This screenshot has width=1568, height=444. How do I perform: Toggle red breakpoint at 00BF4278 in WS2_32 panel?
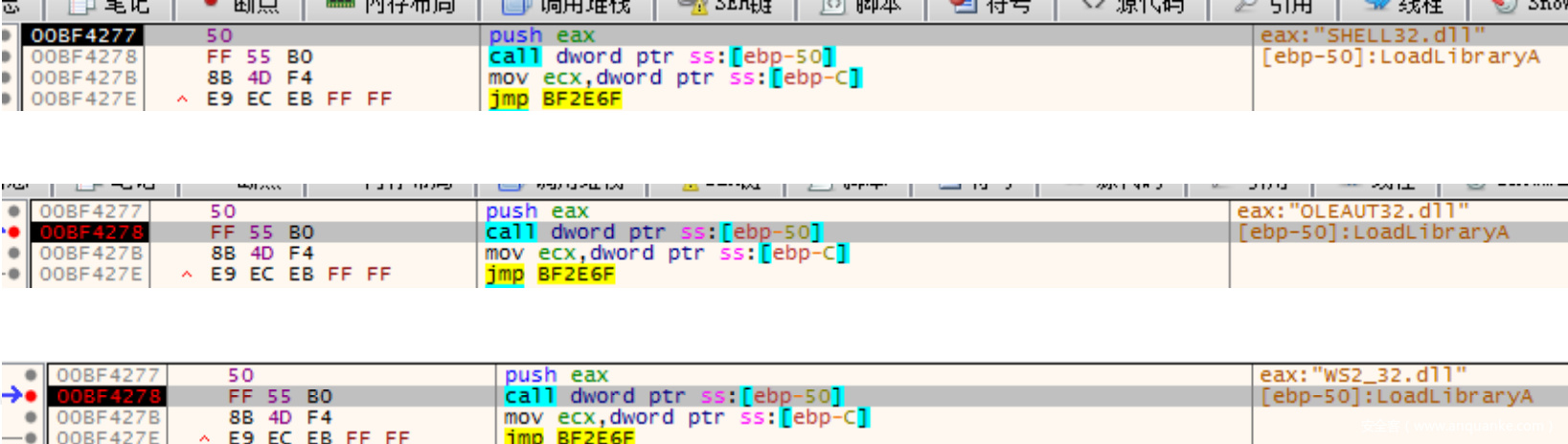[x=31, y=396]
